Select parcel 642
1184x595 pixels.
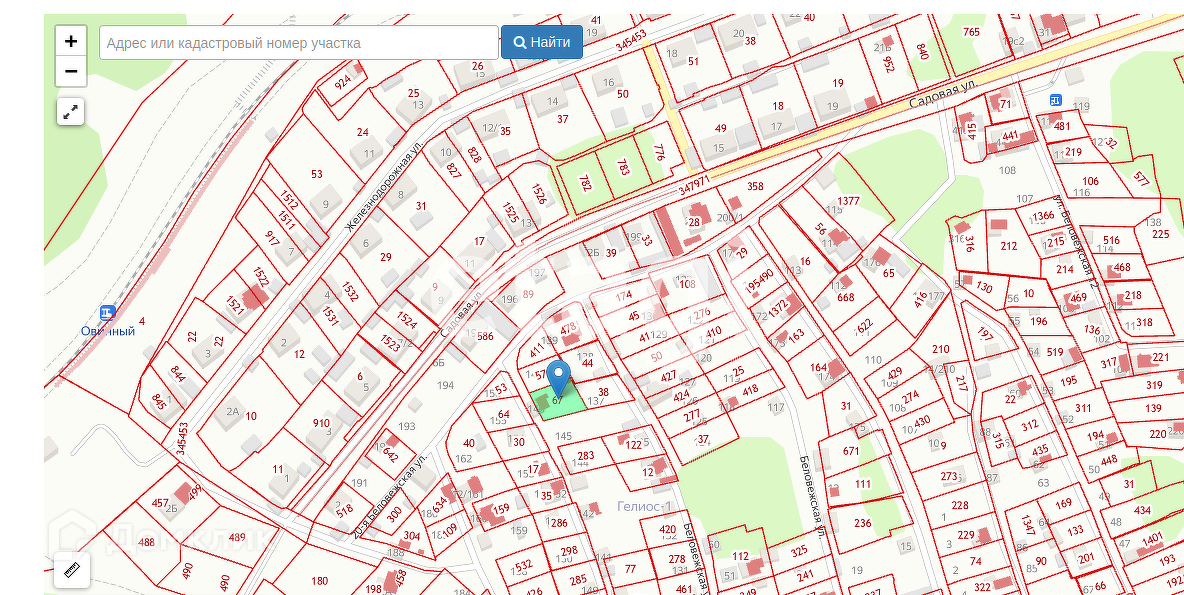tap(390, 454)
